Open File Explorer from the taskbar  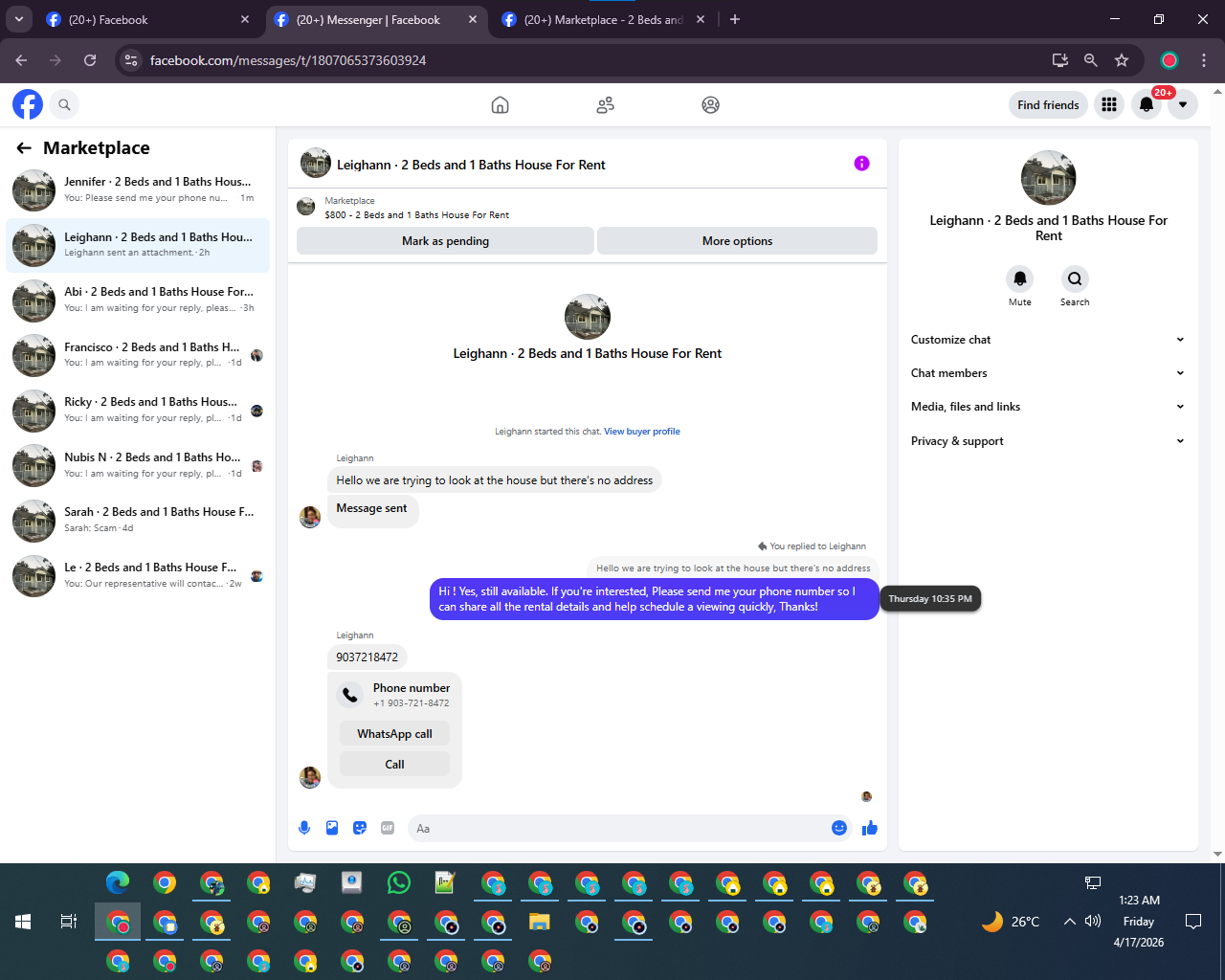click(540, 923)
